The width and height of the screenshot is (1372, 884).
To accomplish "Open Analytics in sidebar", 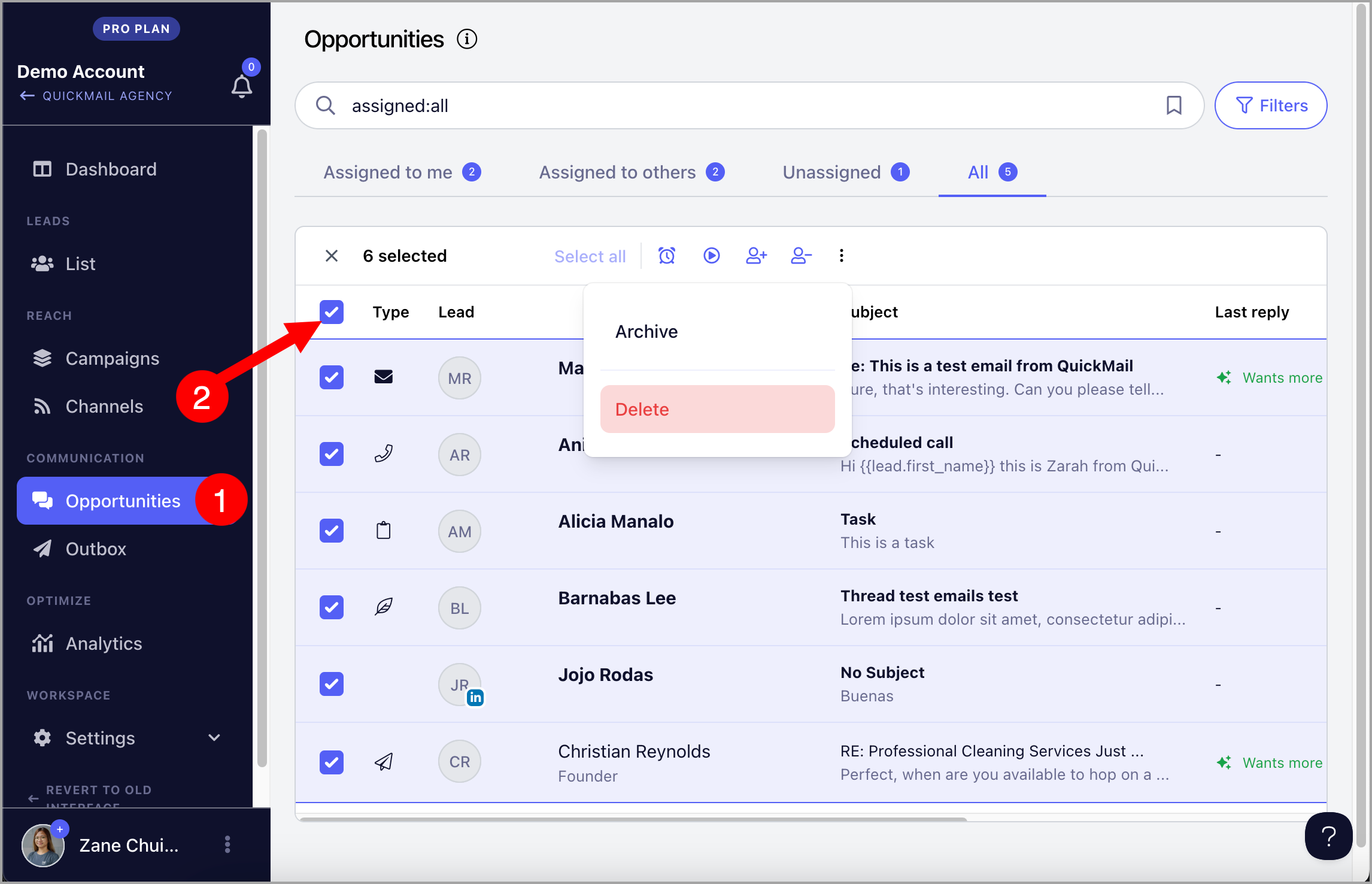I will [x=87, y=644].
